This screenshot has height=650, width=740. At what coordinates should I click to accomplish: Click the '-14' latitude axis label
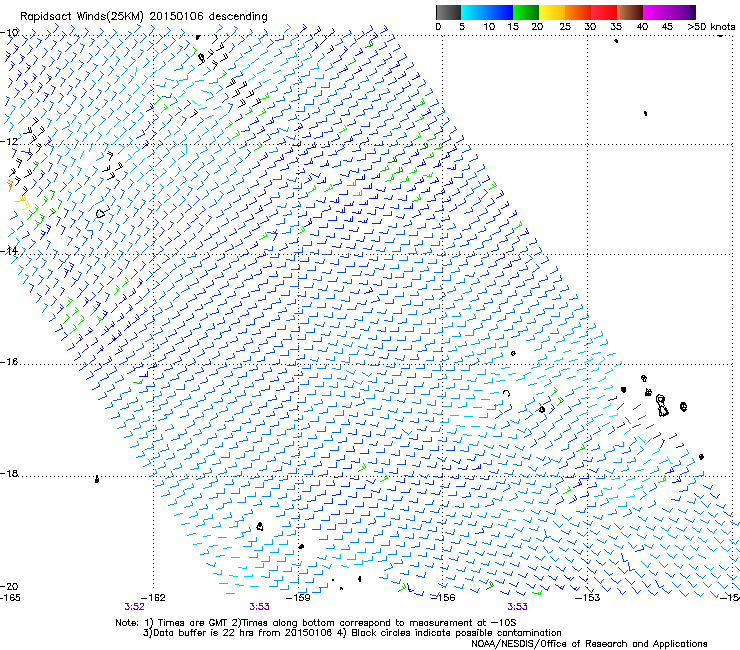(8, 251)
